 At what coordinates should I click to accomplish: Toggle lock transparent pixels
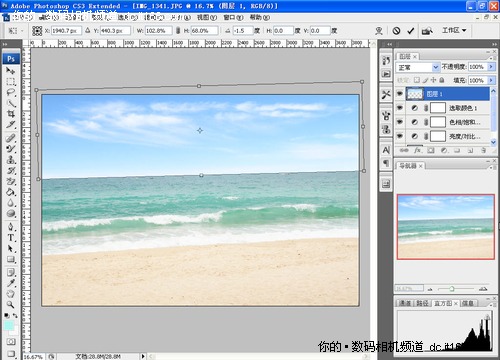pyautogui.click(x=417, y=80)
